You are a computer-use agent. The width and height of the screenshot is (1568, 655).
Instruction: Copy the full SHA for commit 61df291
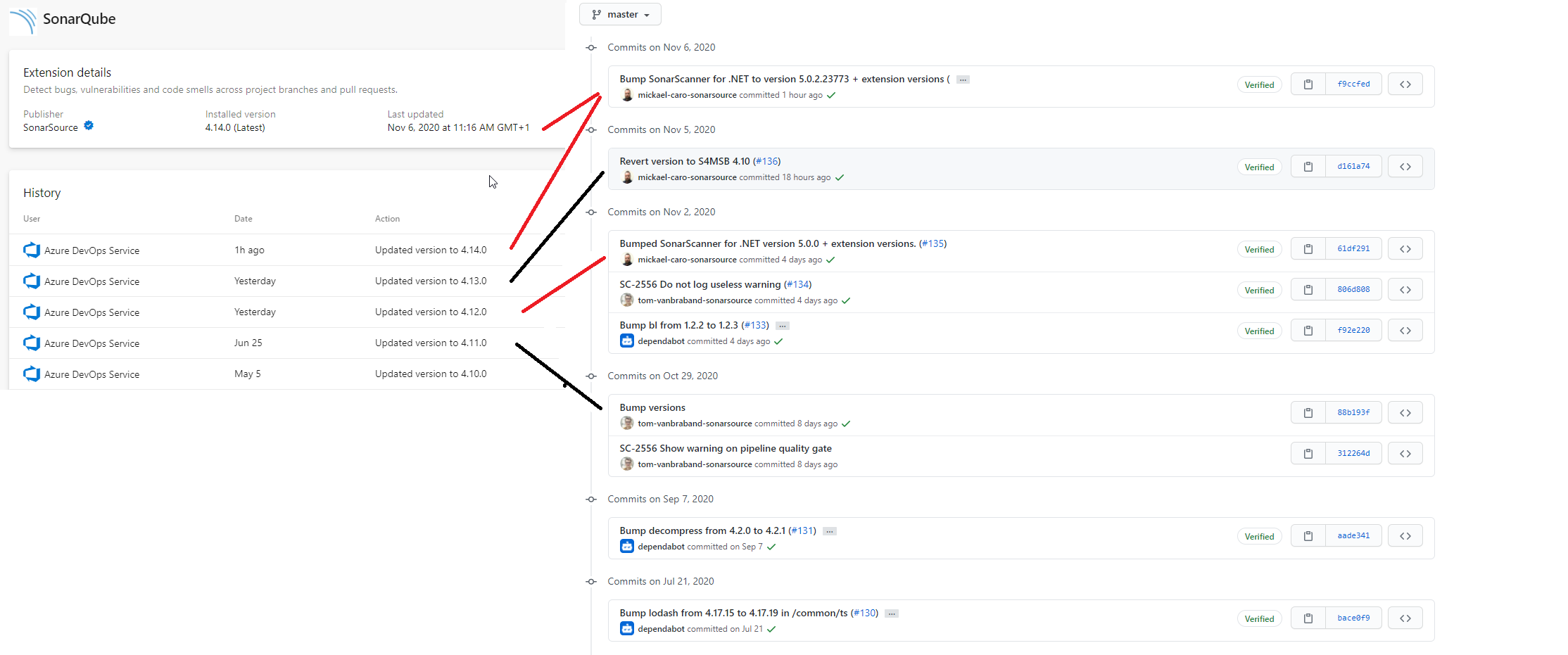coord(1308,249)
